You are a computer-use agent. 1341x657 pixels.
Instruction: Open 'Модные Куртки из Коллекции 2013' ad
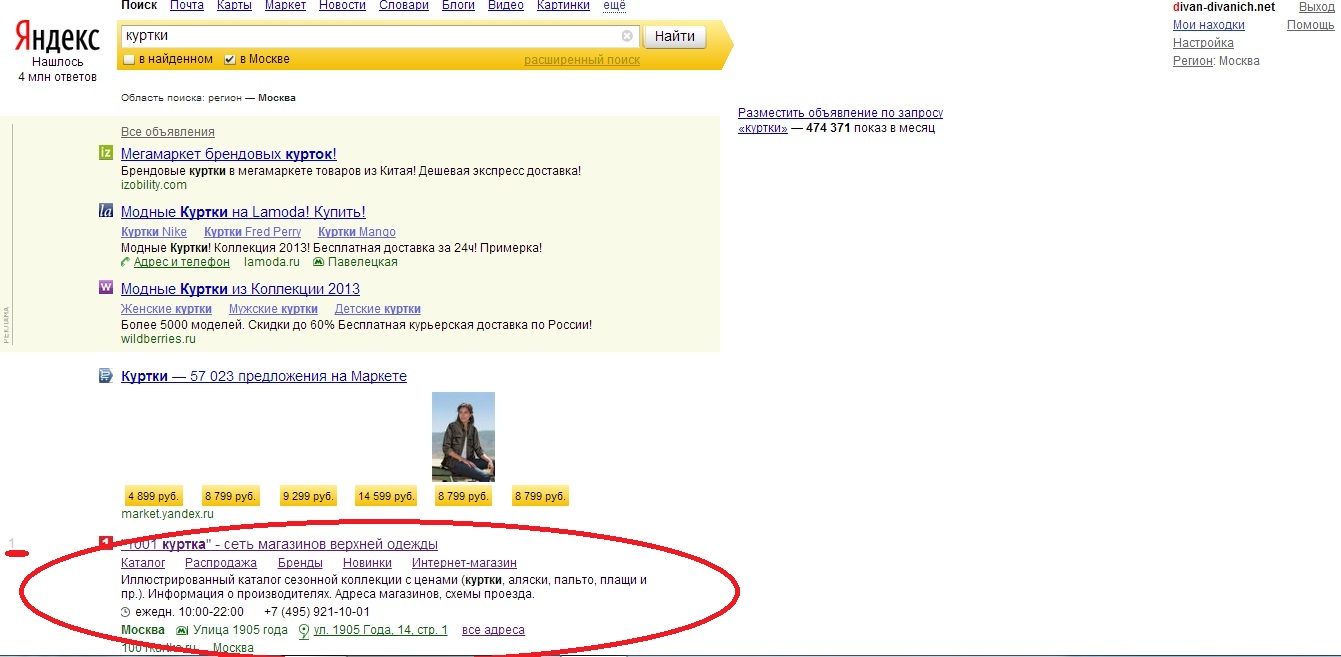pyautogui.click(x=240, y=289)
